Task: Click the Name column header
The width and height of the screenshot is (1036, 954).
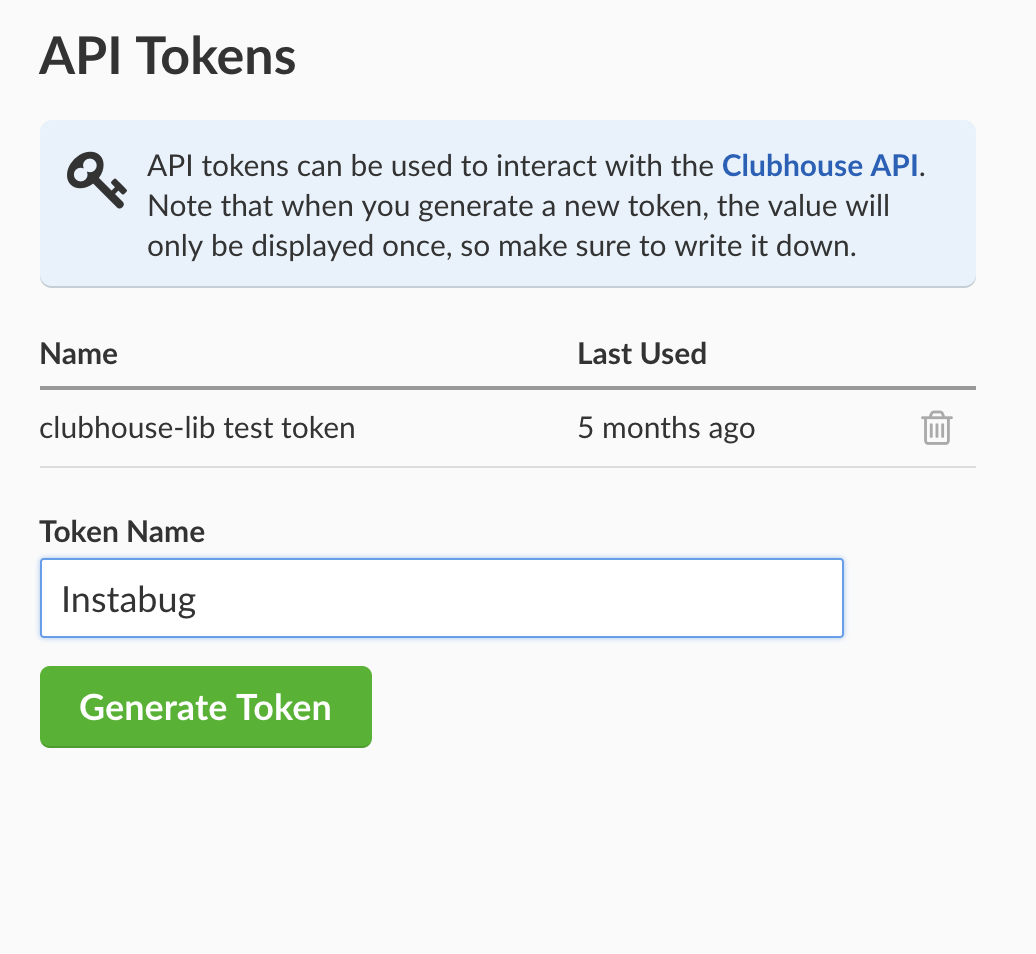Action: (x=79, y=354)
